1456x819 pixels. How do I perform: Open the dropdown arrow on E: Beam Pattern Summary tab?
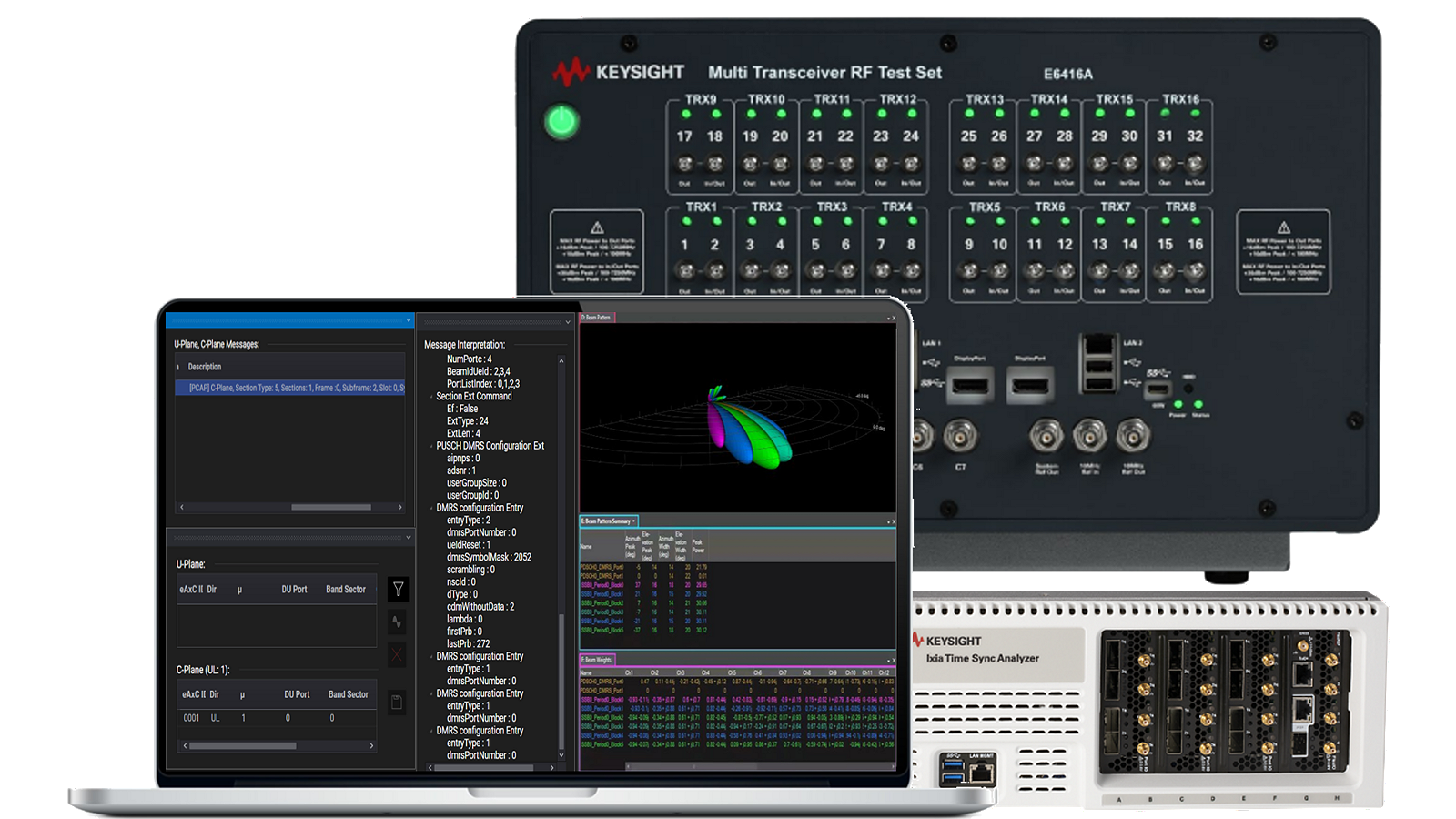click(634, 521)
